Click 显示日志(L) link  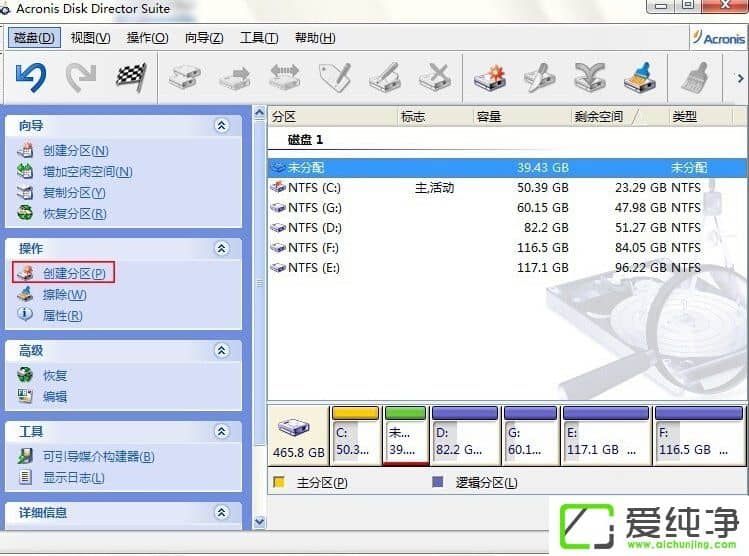pos(74,478)
